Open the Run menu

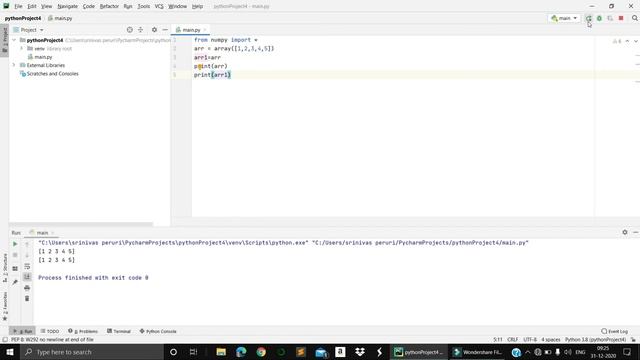point(128,6)
